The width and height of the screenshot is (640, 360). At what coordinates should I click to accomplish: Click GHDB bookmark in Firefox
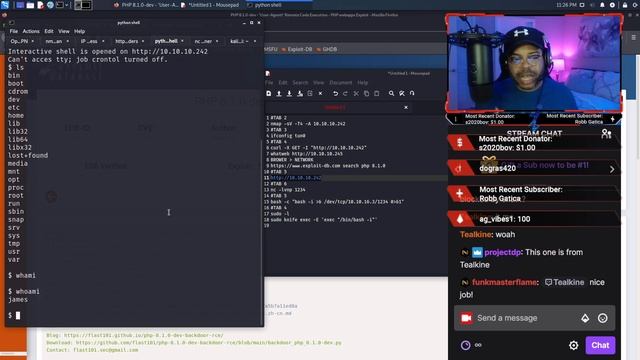coord(327,49)
